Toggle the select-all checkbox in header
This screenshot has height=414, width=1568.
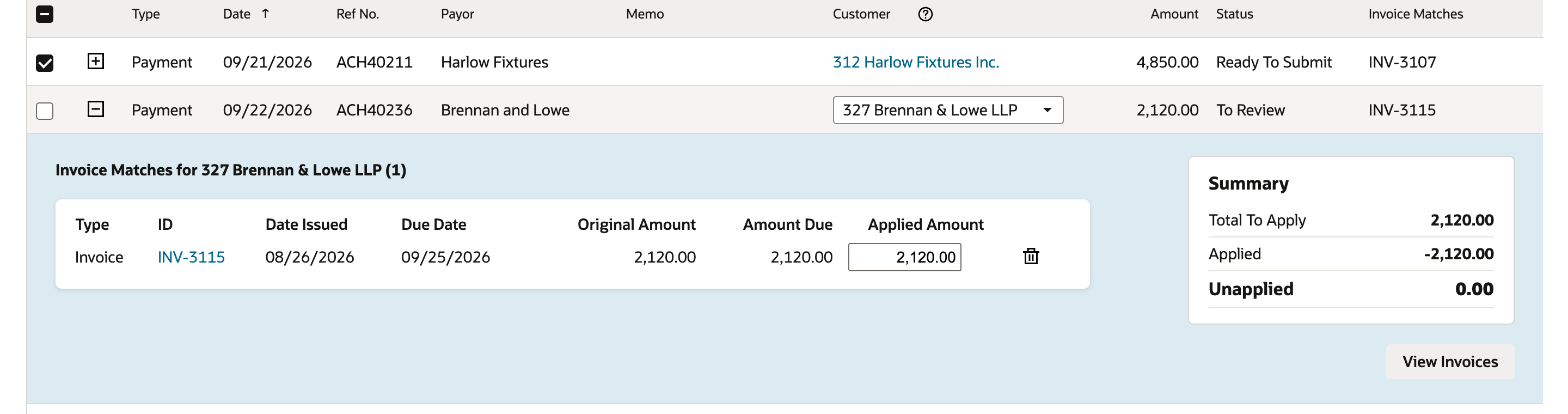tap(45, 14)
